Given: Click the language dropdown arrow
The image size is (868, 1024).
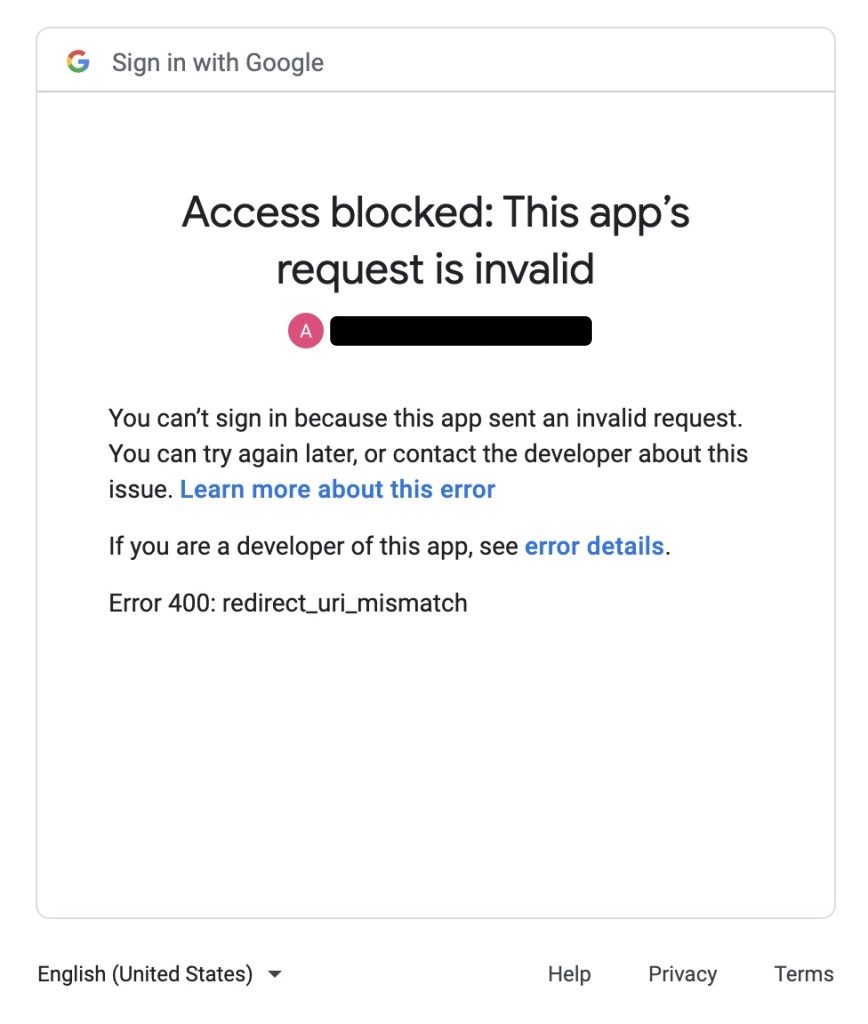Looking at the screenshot, I should [276, 974].
